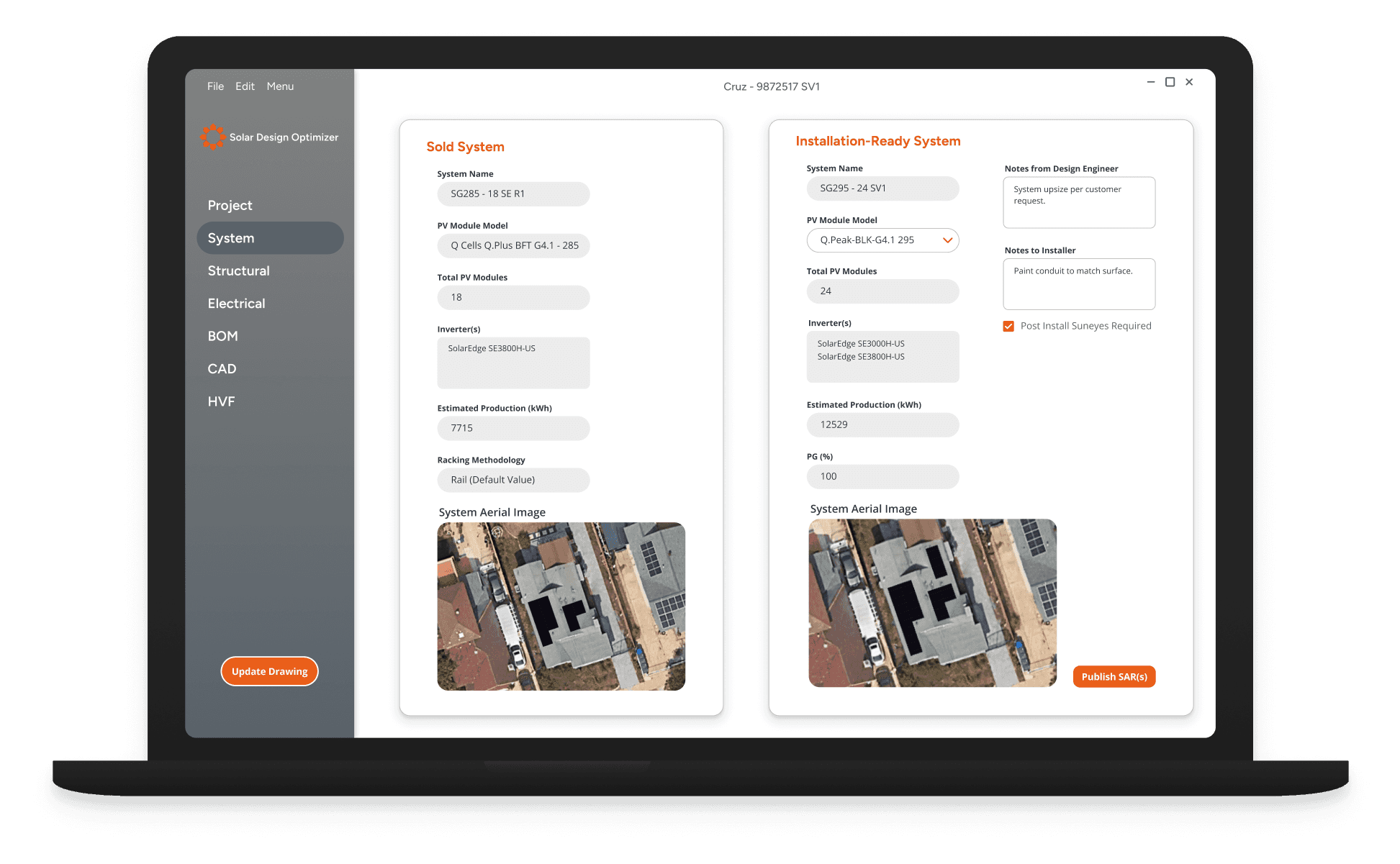Maximize the application window

click(x=1170, y=82)
